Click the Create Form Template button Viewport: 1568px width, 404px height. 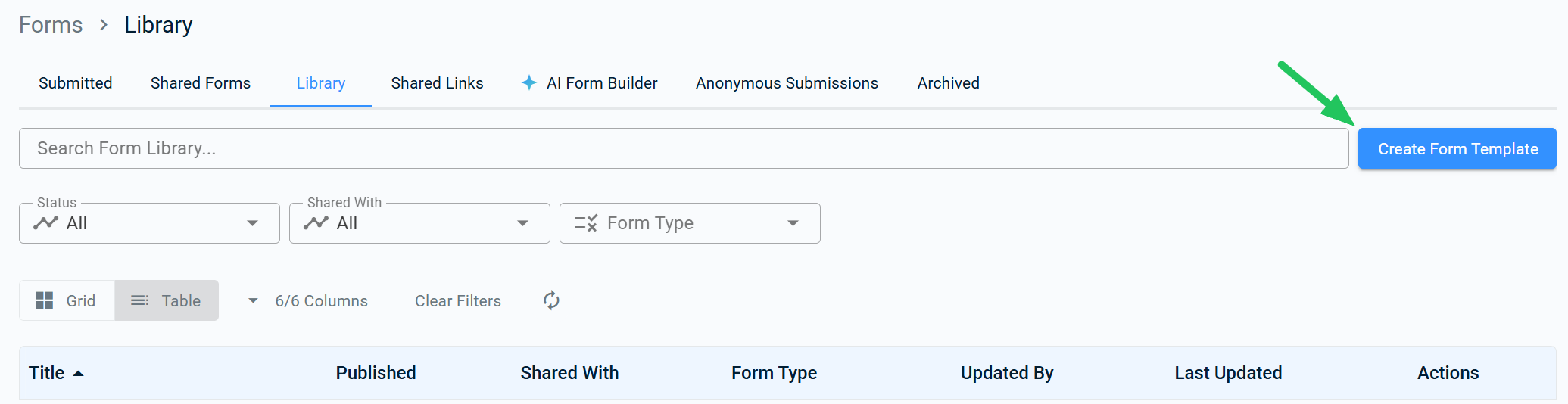(1457, 148)
